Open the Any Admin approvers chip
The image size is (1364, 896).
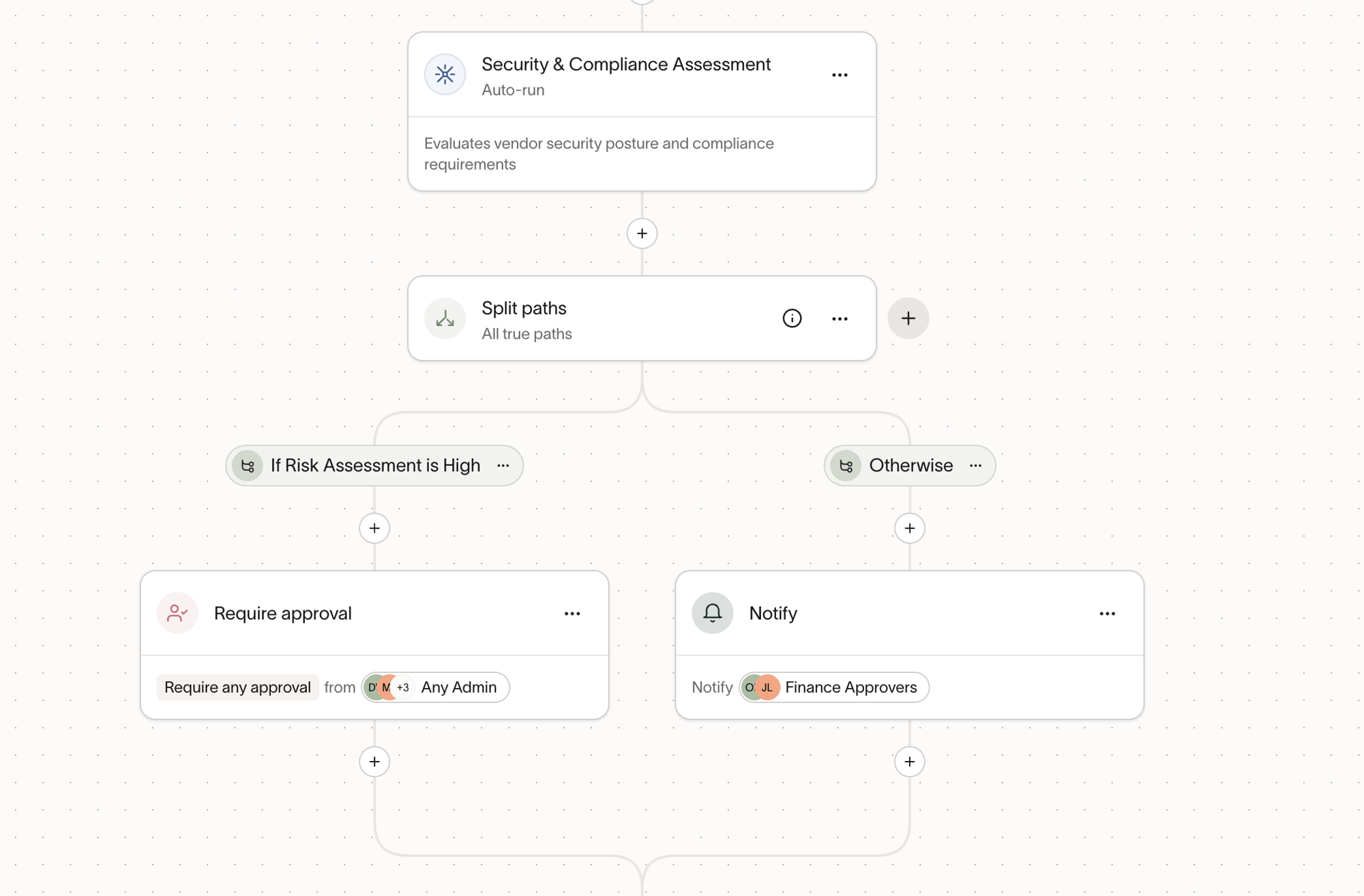435,687
